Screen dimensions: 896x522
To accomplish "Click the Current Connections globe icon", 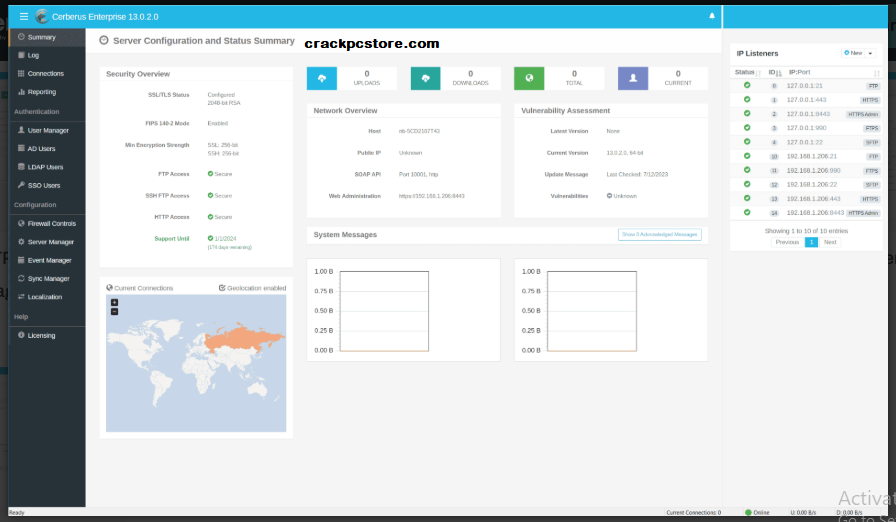I will [110, 288].
